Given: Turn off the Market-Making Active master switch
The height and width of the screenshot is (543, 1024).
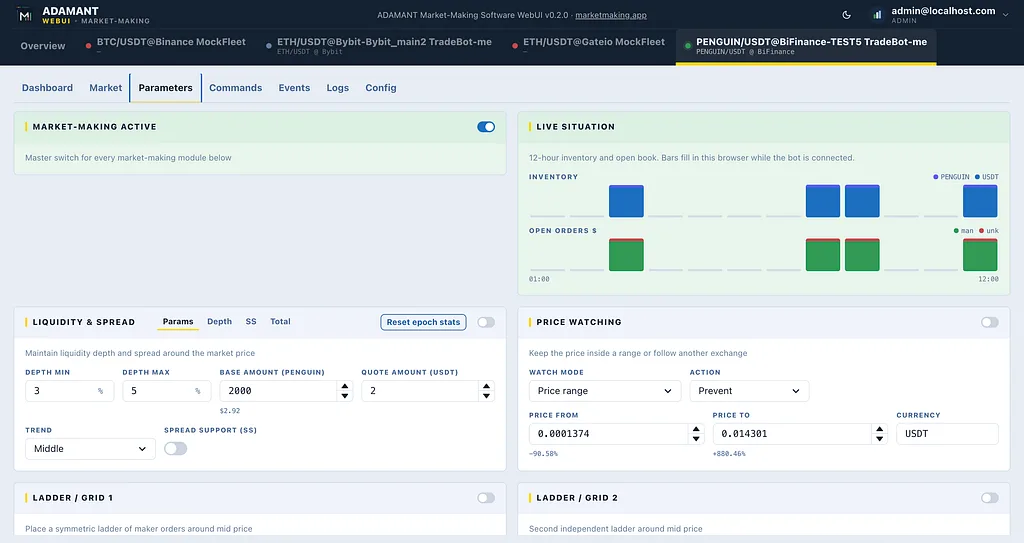Looking at the screenshot, I should click(x=486, y=127).
